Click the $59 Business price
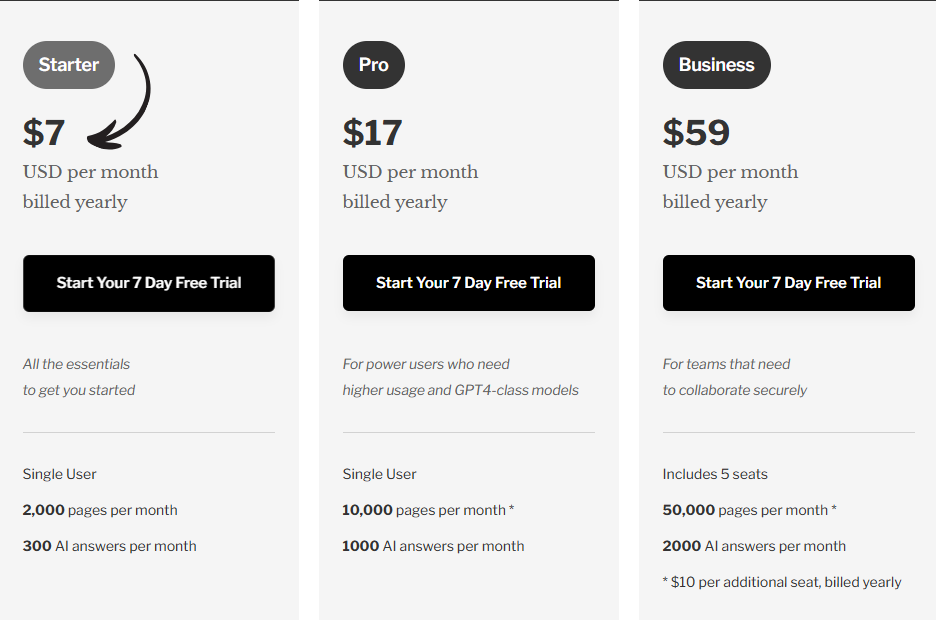 click(696, 132)
